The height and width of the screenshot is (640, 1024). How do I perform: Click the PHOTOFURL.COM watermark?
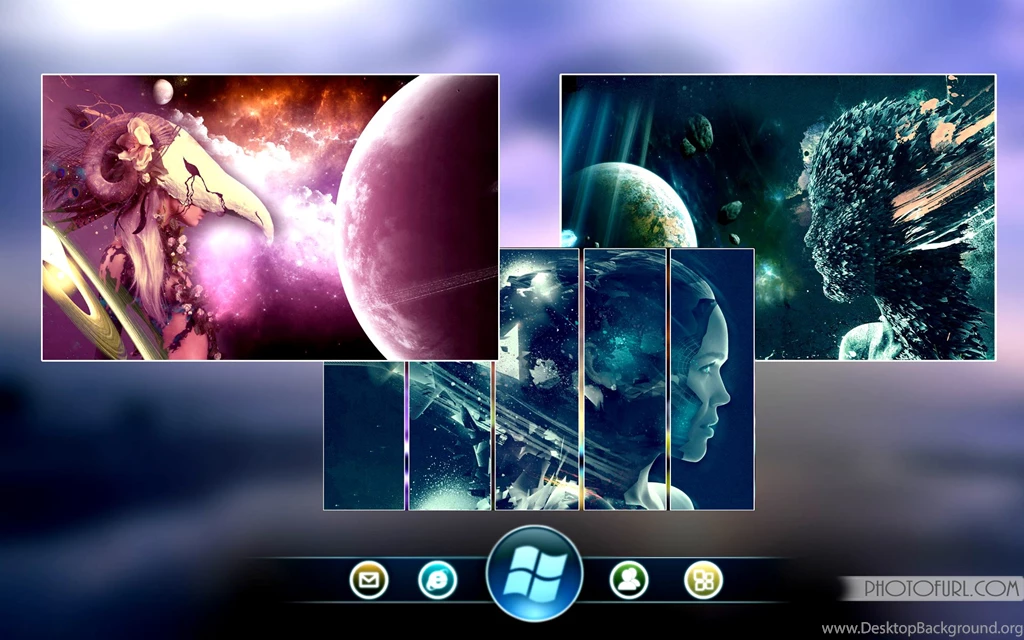(931, 589)
